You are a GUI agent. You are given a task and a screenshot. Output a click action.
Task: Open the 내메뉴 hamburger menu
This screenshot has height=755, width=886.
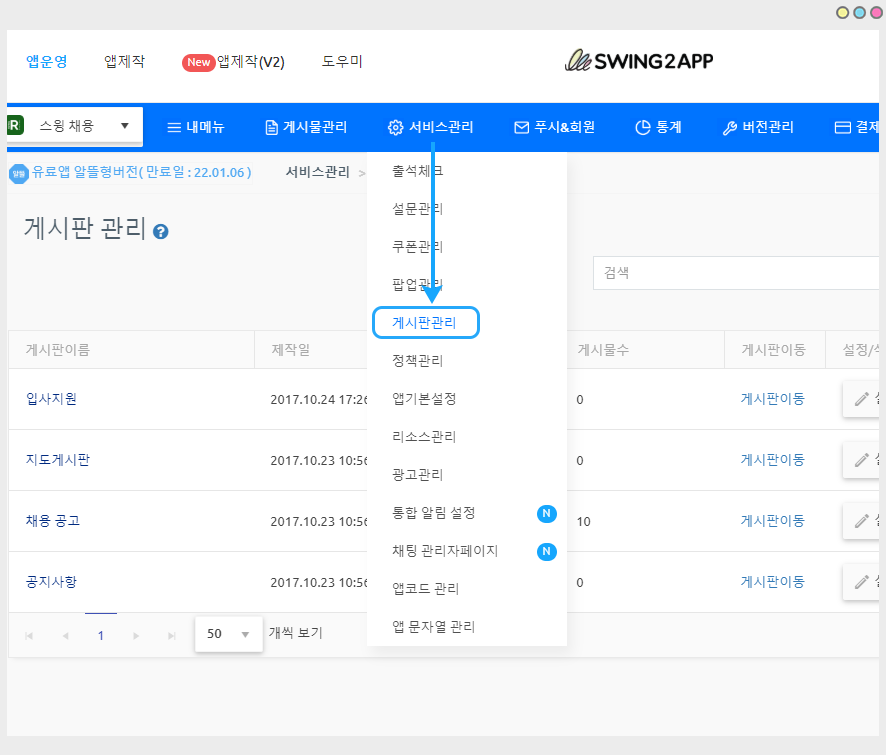195,127
